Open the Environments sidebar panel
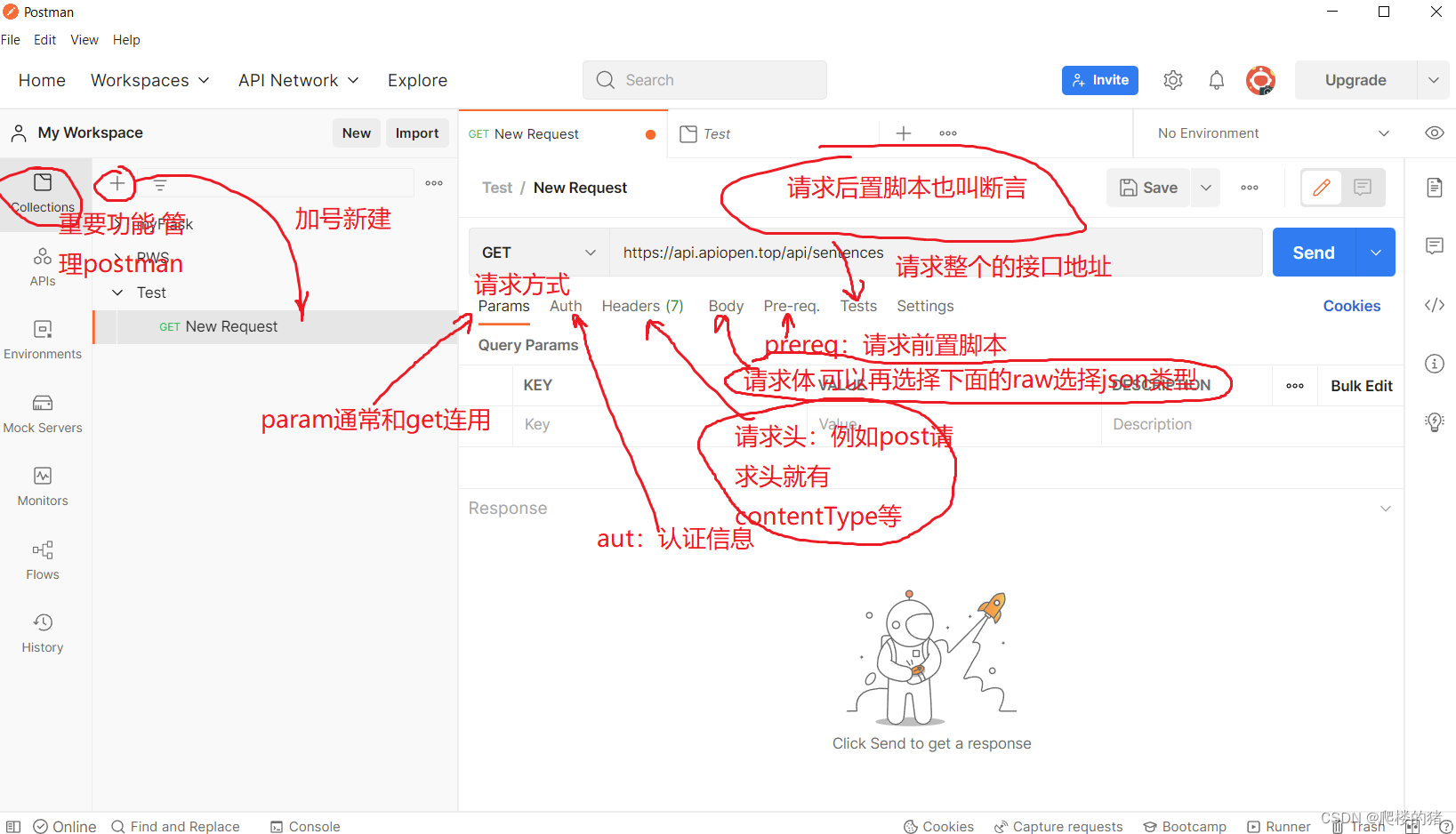1456x834 pixels. click(x=43, y=340)
